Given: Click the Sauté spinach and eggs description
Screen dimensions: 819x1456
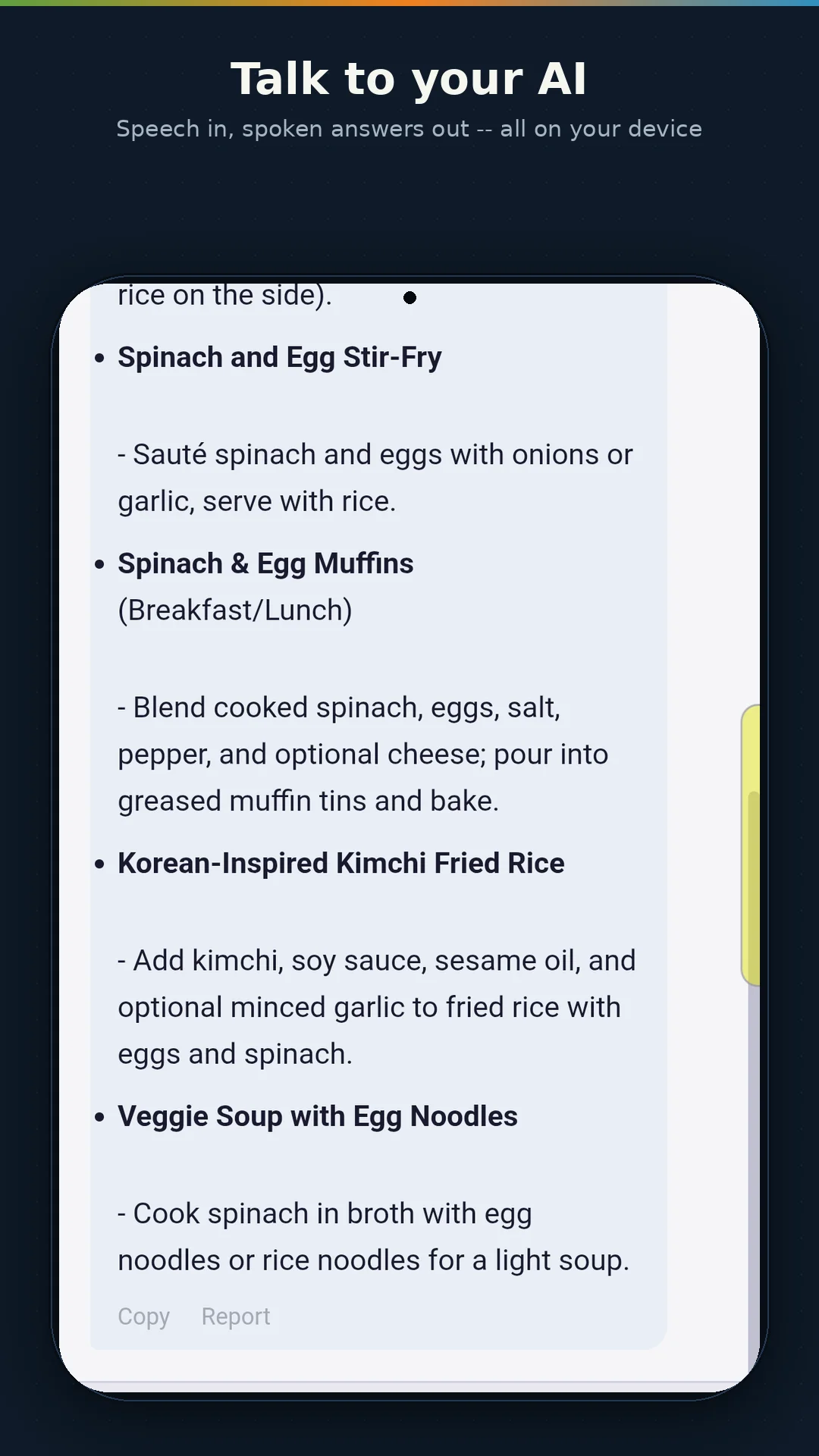Looking at the screenshot, I should point(375,478).
